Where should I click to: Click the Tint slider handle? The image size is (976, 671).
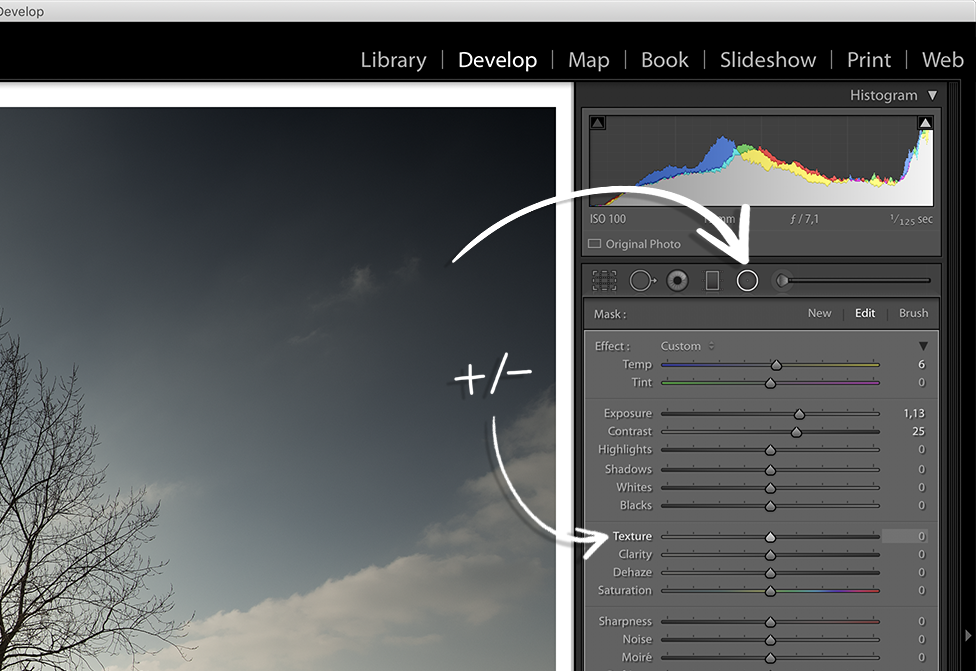(x=771, y=383)
